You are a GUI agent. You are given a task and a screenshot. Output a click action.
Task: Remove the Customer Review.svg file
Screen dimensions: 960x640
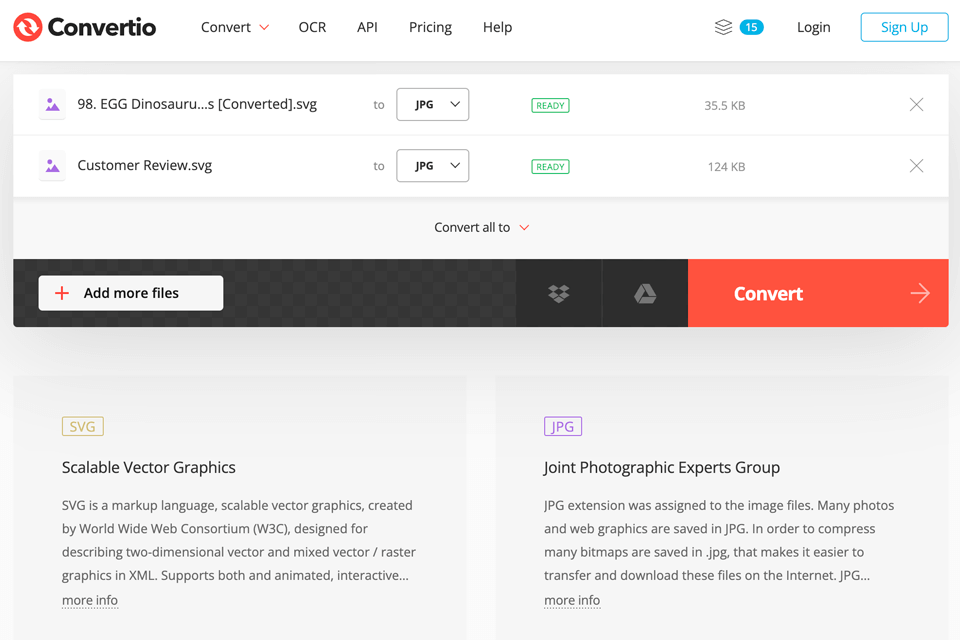[x=916, y=166]
